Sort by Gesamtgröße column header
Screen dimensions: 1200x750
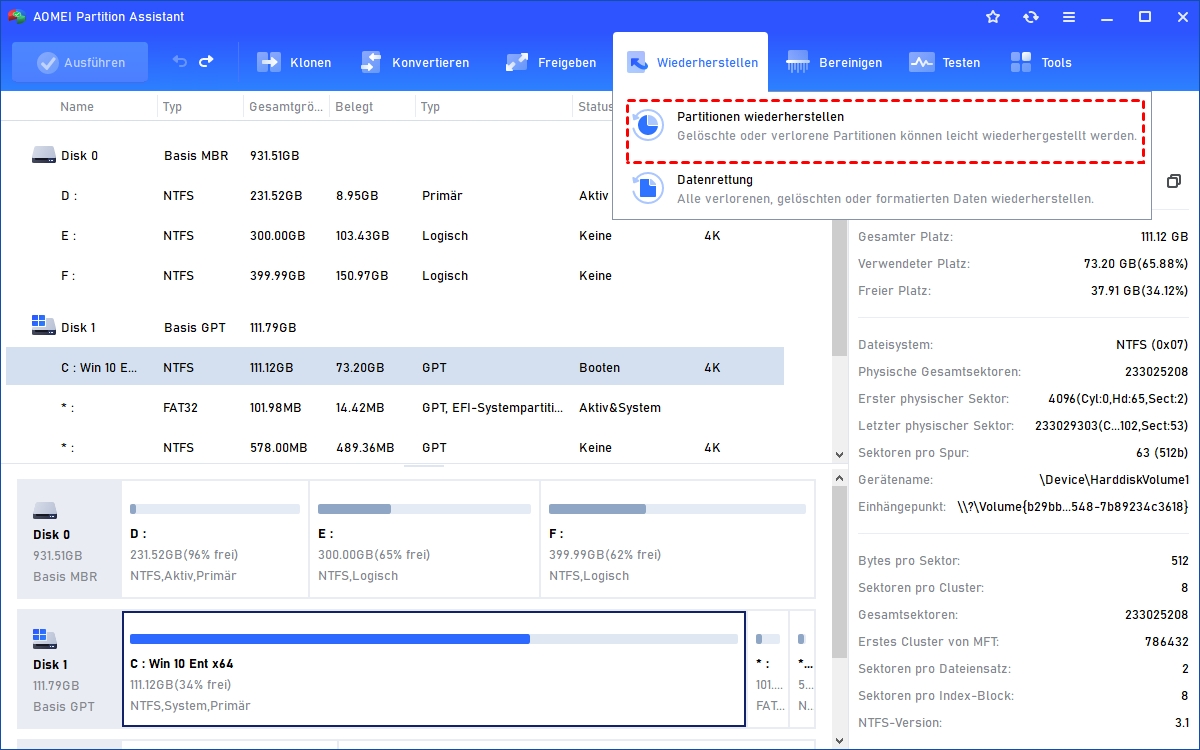click(x=286, y=106)
